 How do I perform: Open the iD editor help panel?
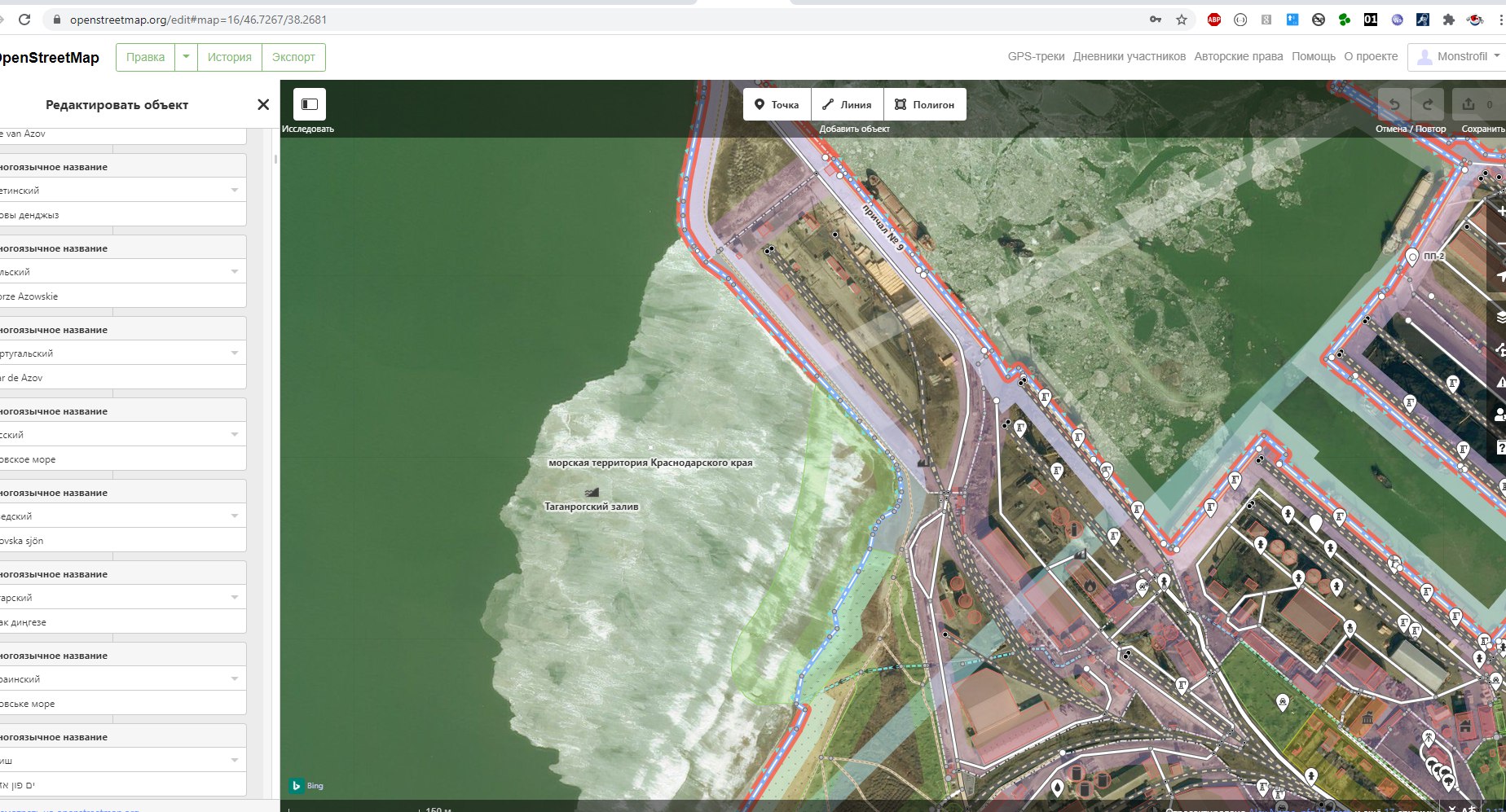tap(1498, 448)
